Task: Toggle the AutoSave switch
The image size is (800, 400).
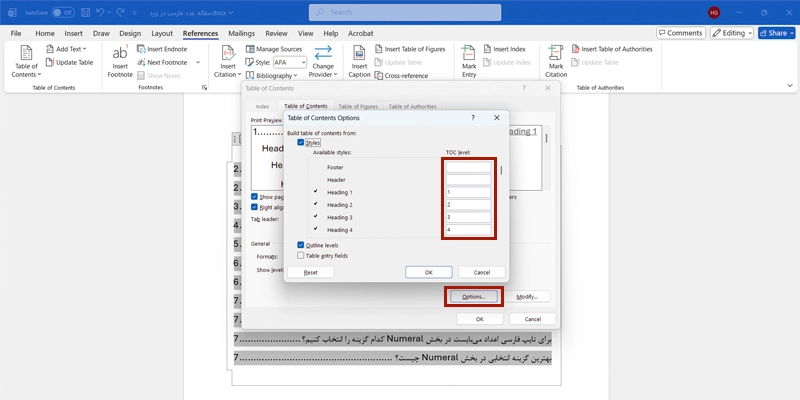Action: click(63, 12)
